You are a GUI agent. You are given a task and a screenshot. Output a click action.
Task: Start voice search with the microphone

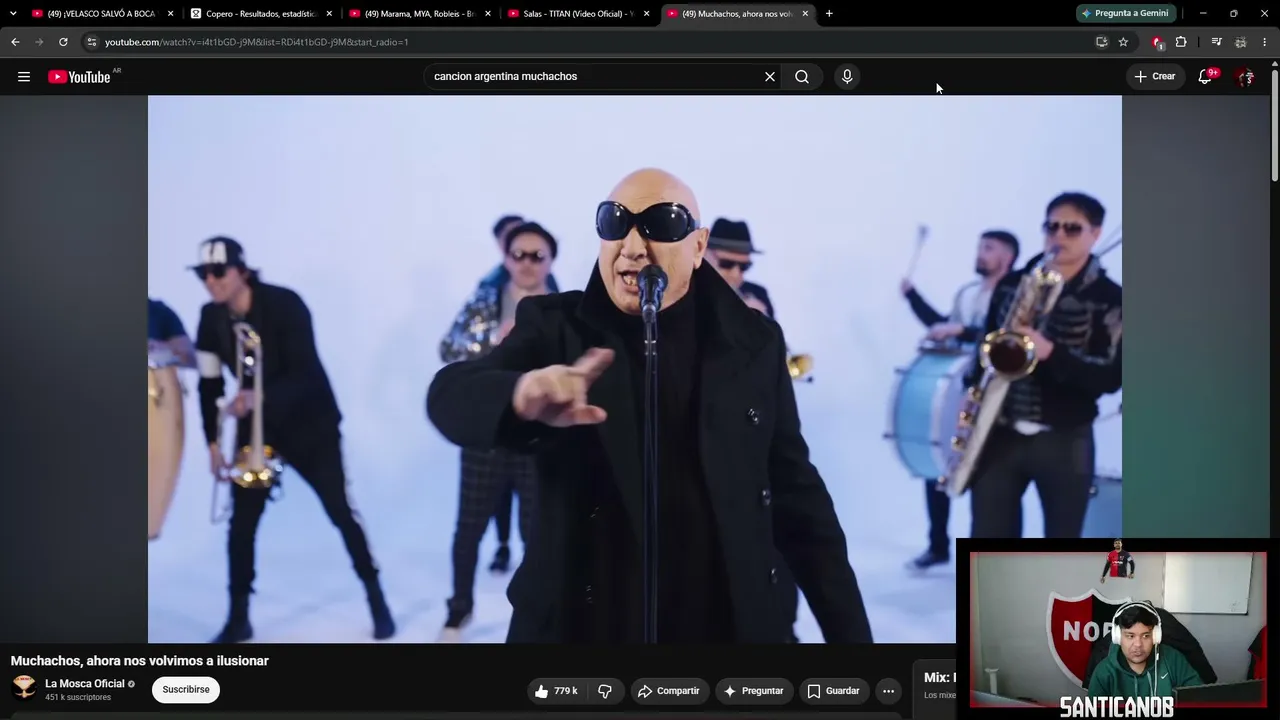(847, 77)
